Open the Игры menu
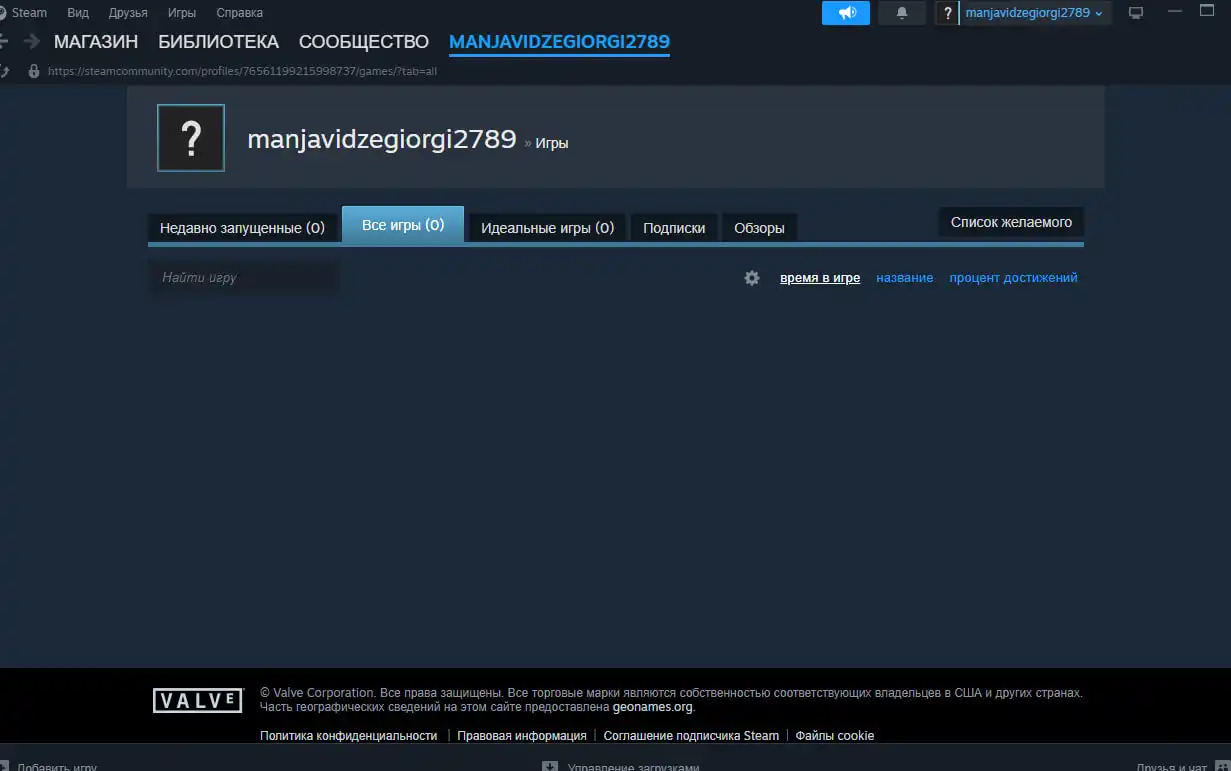This screenshot has width=1231, height=771. click(182, 13)
